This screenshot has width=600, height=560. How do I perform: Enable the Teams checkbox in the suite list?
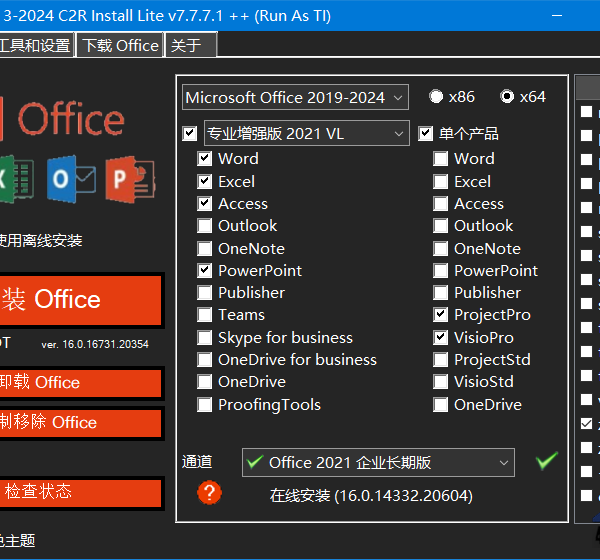[205, 315]
